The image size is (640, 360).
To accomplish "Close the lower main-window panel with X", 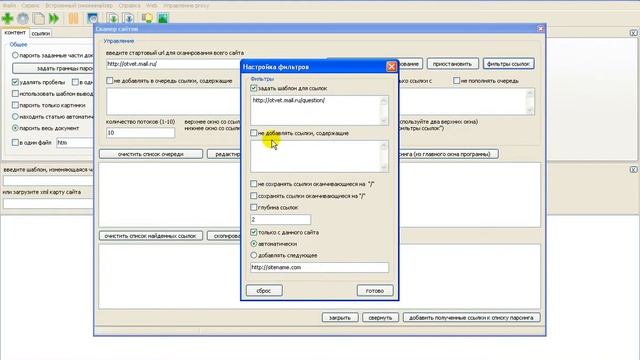I will pyautogui.click(x=633, y=169).
